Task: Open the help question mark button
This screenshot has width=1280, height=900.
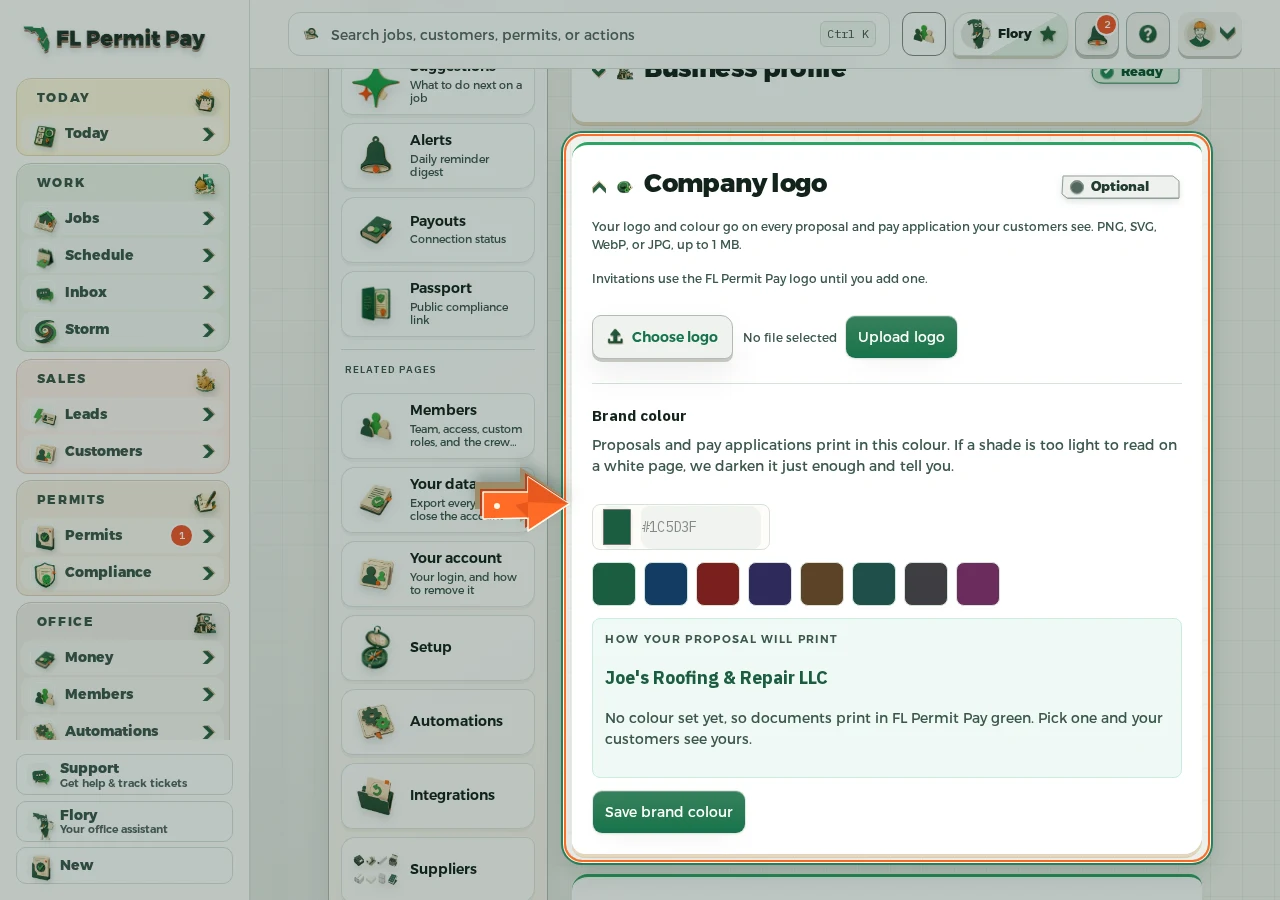Action: pyautogui.click(x=1148, y=34)
